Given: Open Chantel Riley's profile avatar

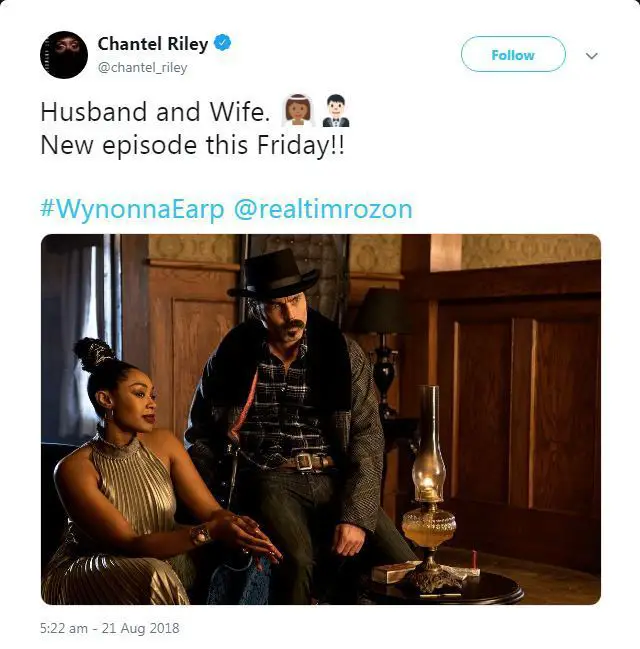Looking at the screenshot, I should pyautogui.click(x=64, y=55).
